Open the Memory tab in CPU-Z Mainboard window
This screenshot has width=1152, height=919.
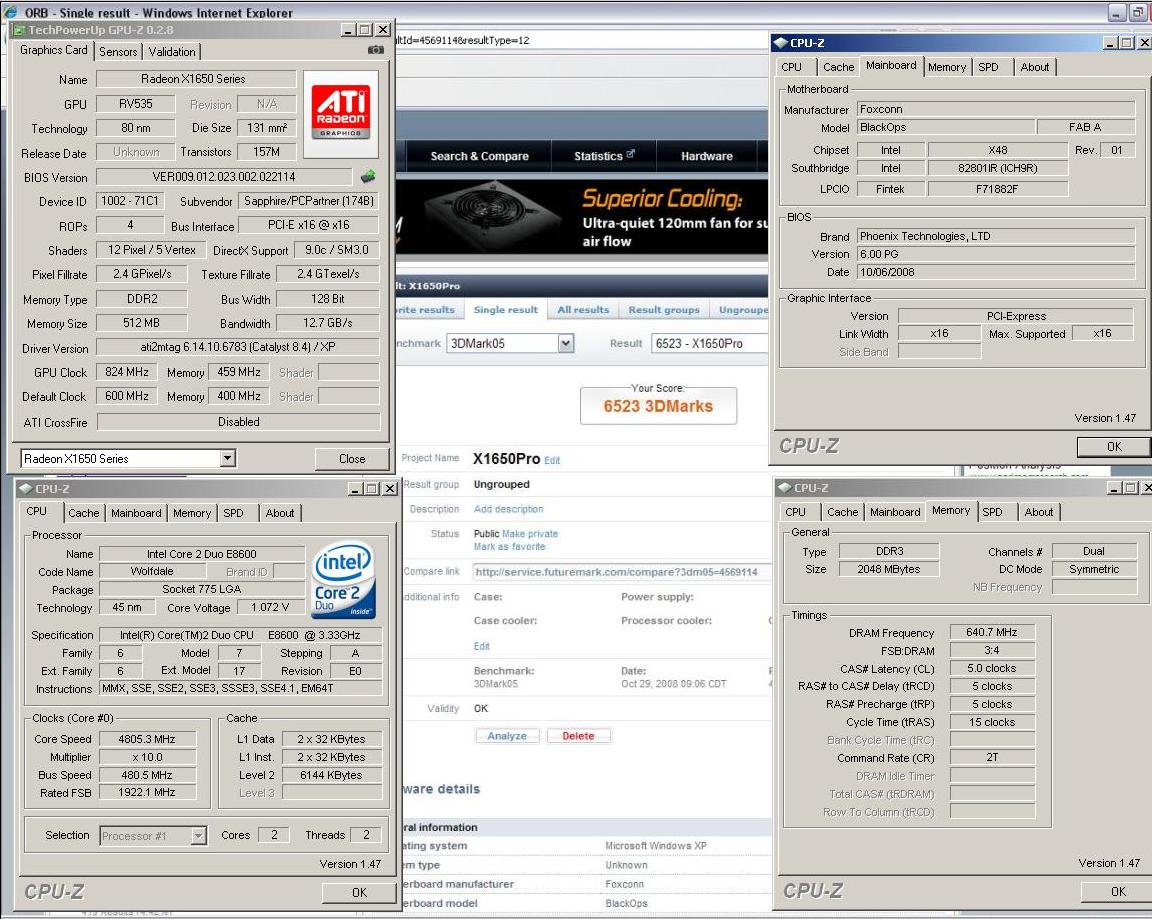[x=946, y=67]
